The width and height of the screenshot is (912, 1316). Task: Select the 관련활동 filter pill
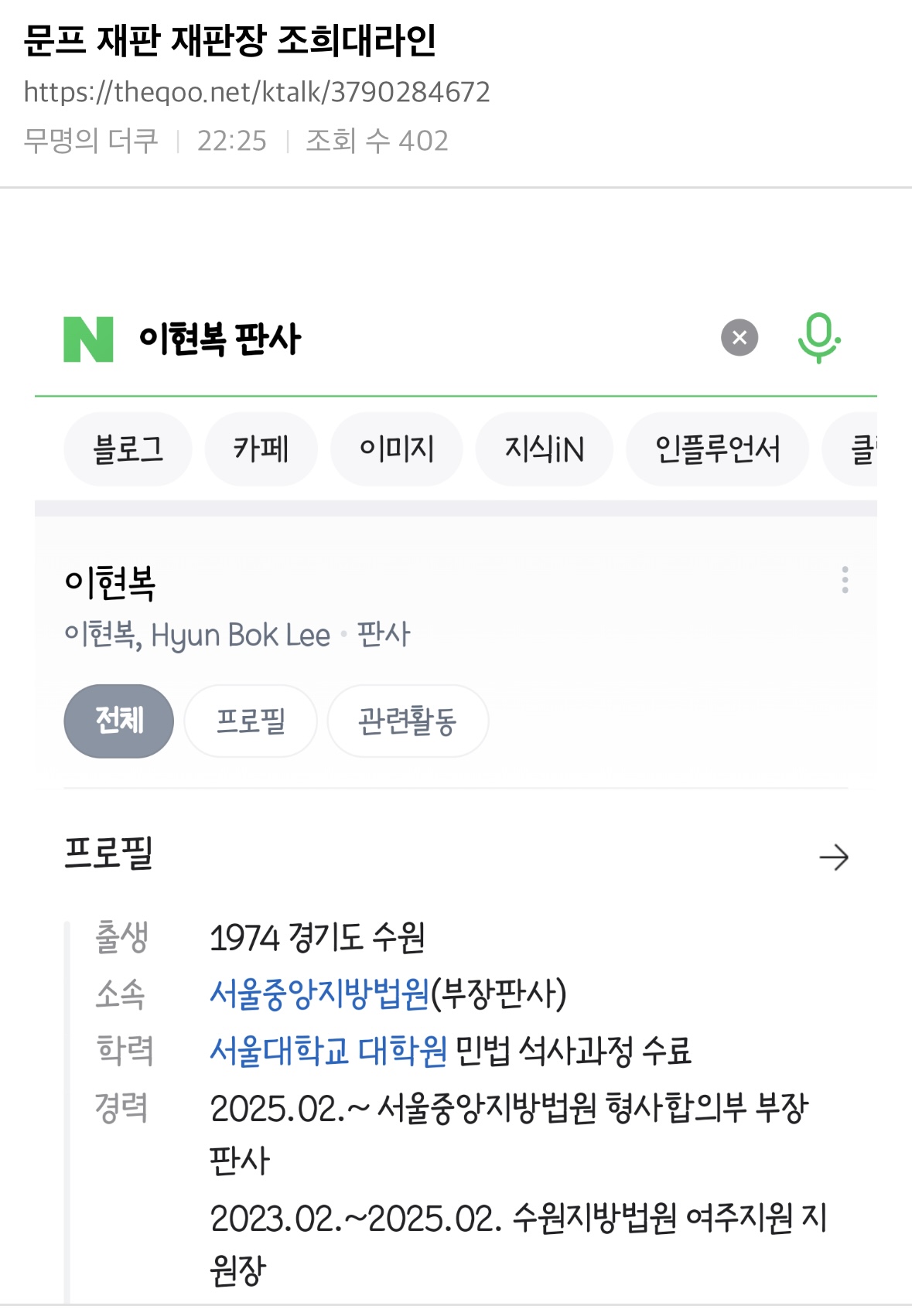[x=408, y=721]
